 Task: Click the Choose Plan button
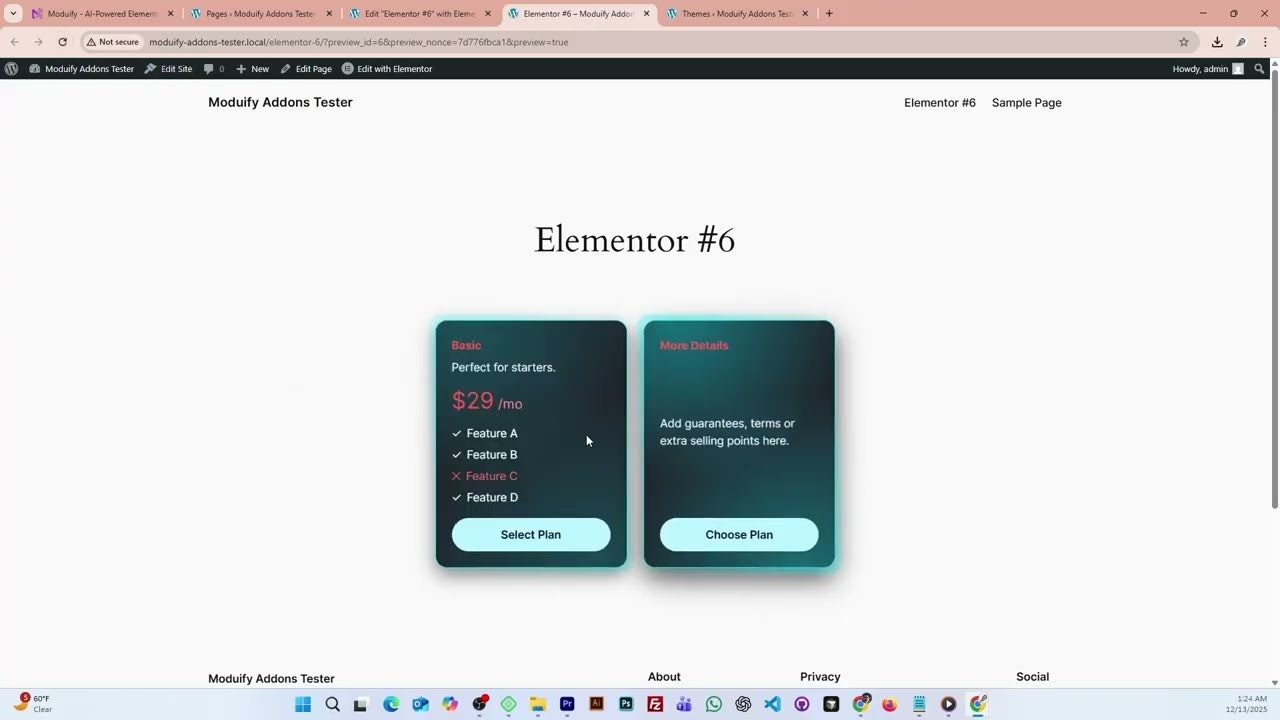click(739, 534)
